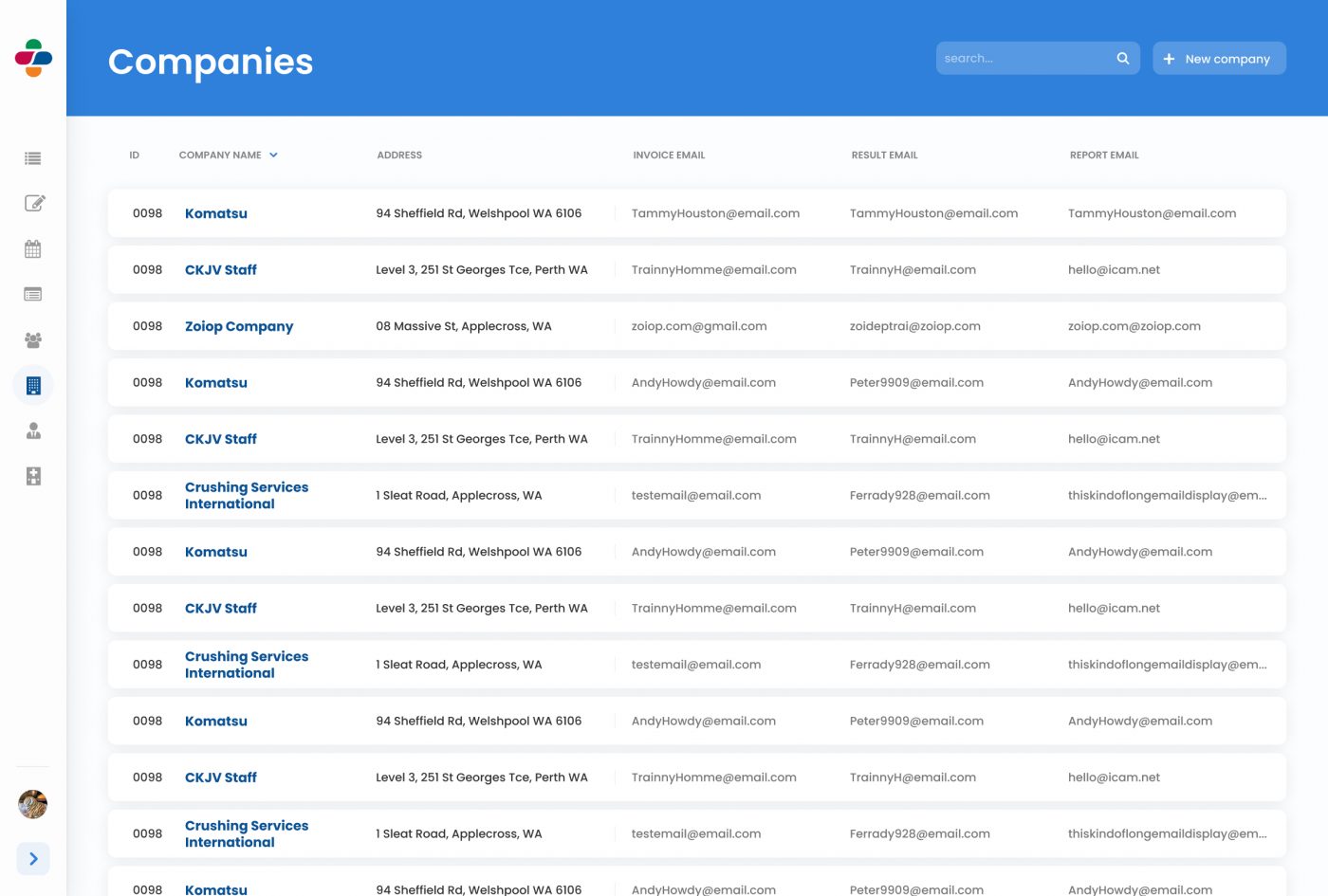Expand the sidebar with arrow button
Image resolution: width=1328 pixels, height=896 pixels.
(33, 859)
